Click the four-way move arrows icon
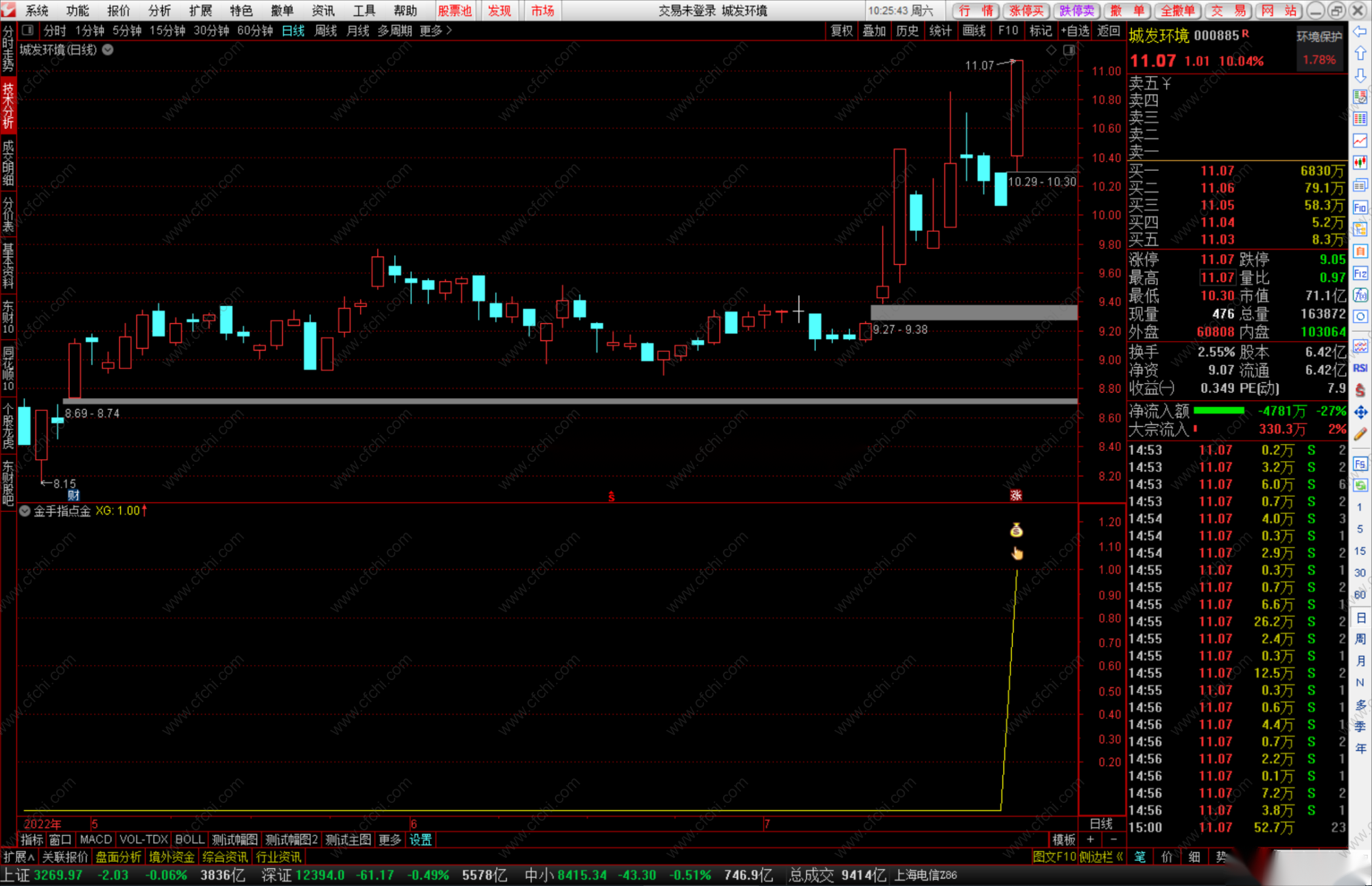1372x886 pixels. pyautogui.click(x=1360, y=412)
